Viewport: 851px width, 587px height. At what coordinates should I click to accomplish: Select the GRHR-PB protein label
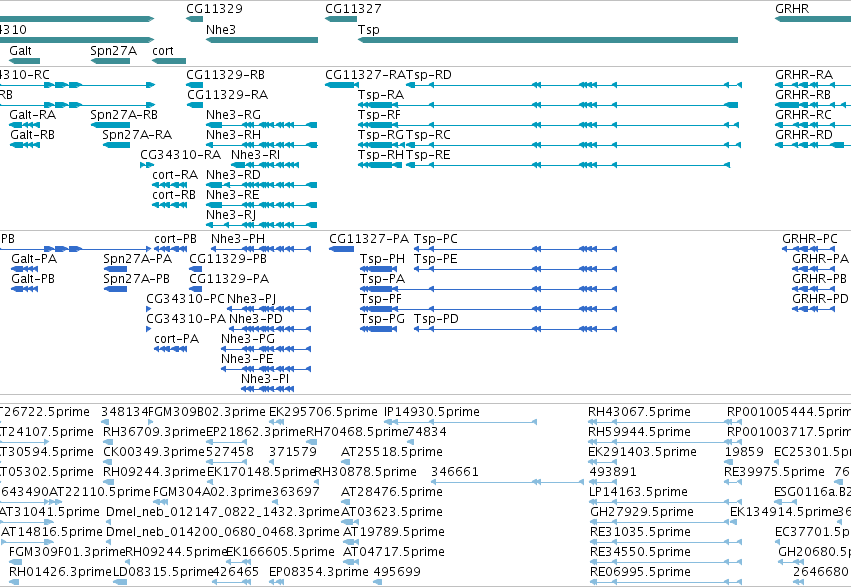pos(820,279)
